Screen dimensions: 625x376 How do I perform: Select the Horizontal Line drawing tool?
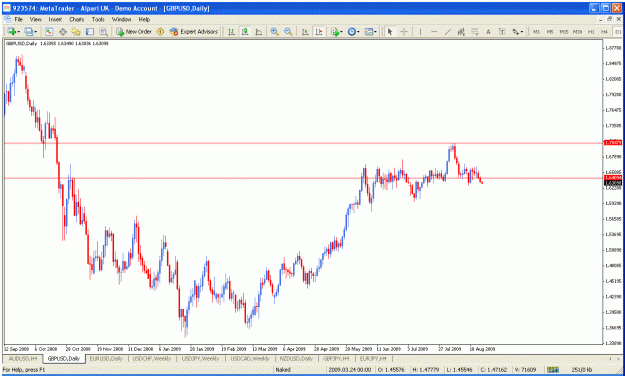[434, 31]
